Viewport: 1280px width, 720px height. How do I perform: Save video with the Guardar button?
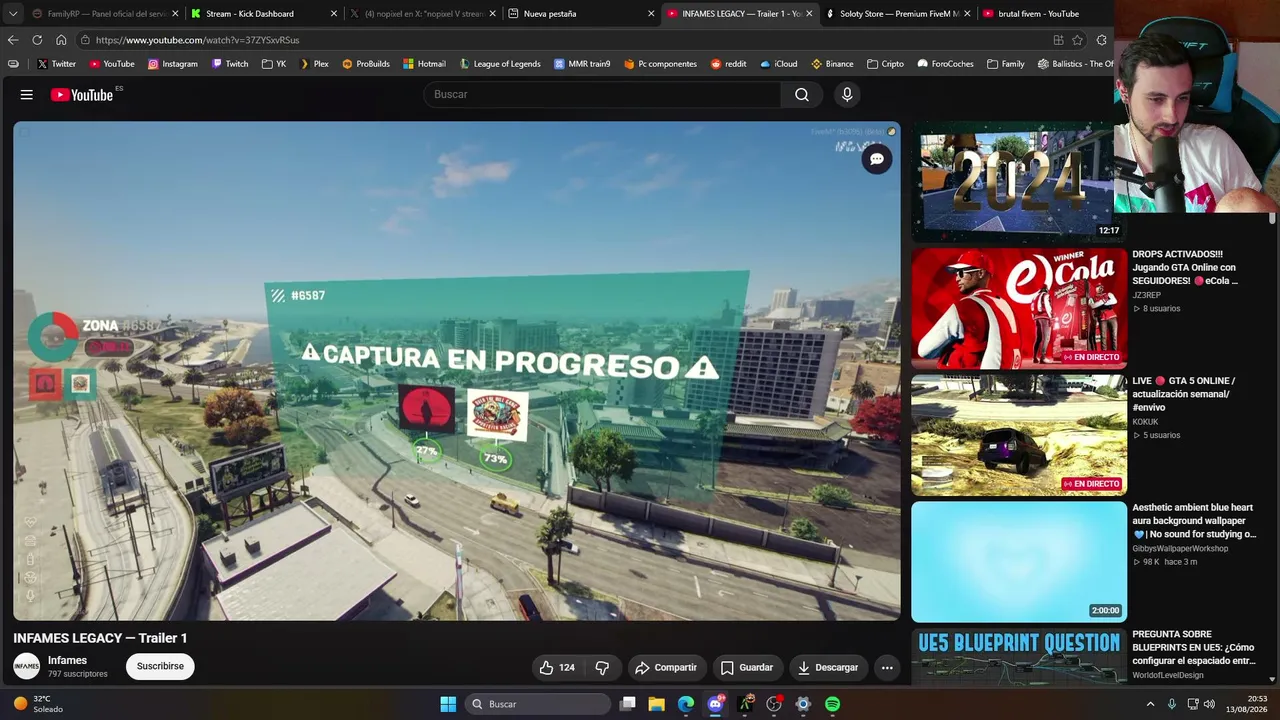tap(747, 667)
